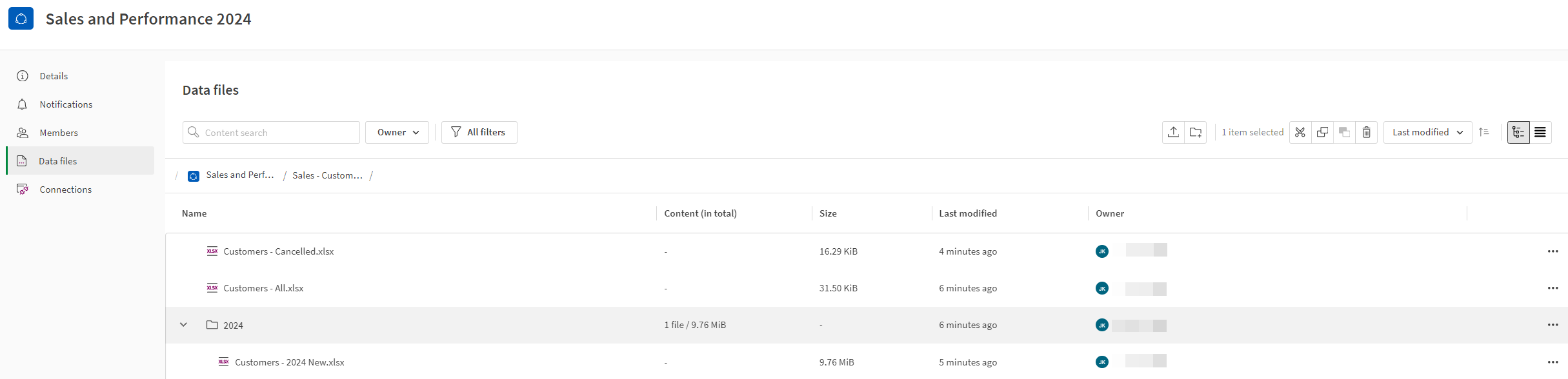Image resolution: width=1568 pixels, height=379 pixels.
Task: Open the Owner filter dropdown
Action: click(397, 132)
